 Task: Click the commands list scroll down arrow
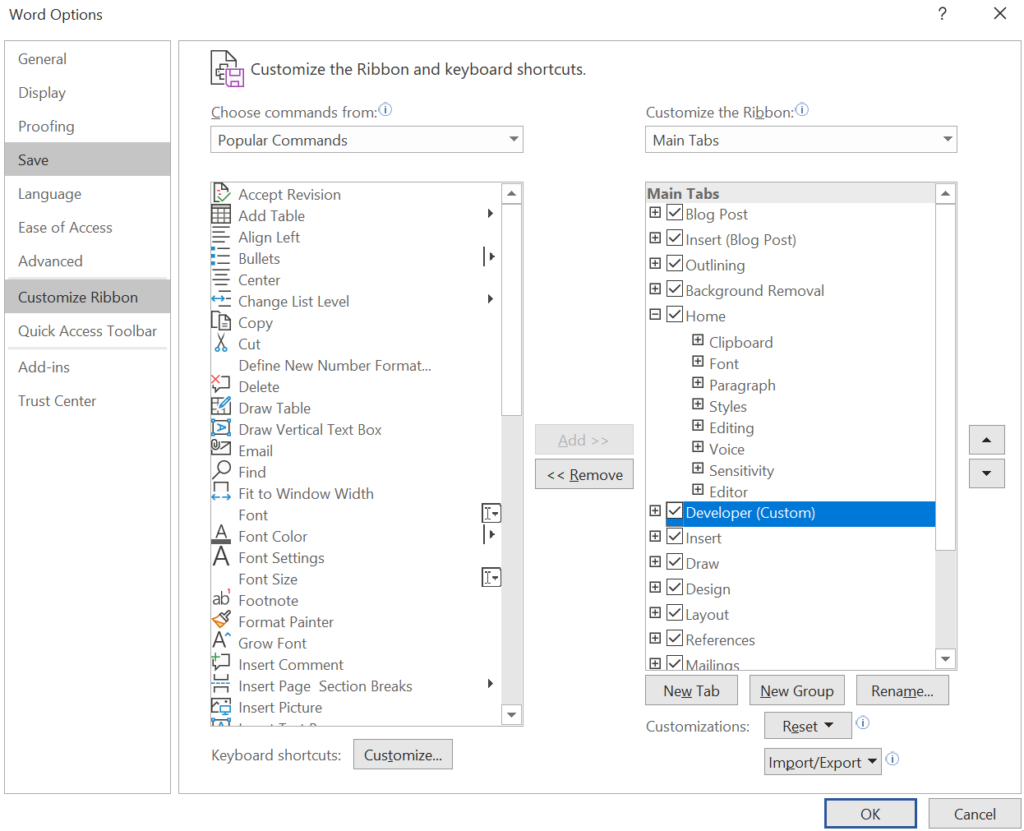512,714
